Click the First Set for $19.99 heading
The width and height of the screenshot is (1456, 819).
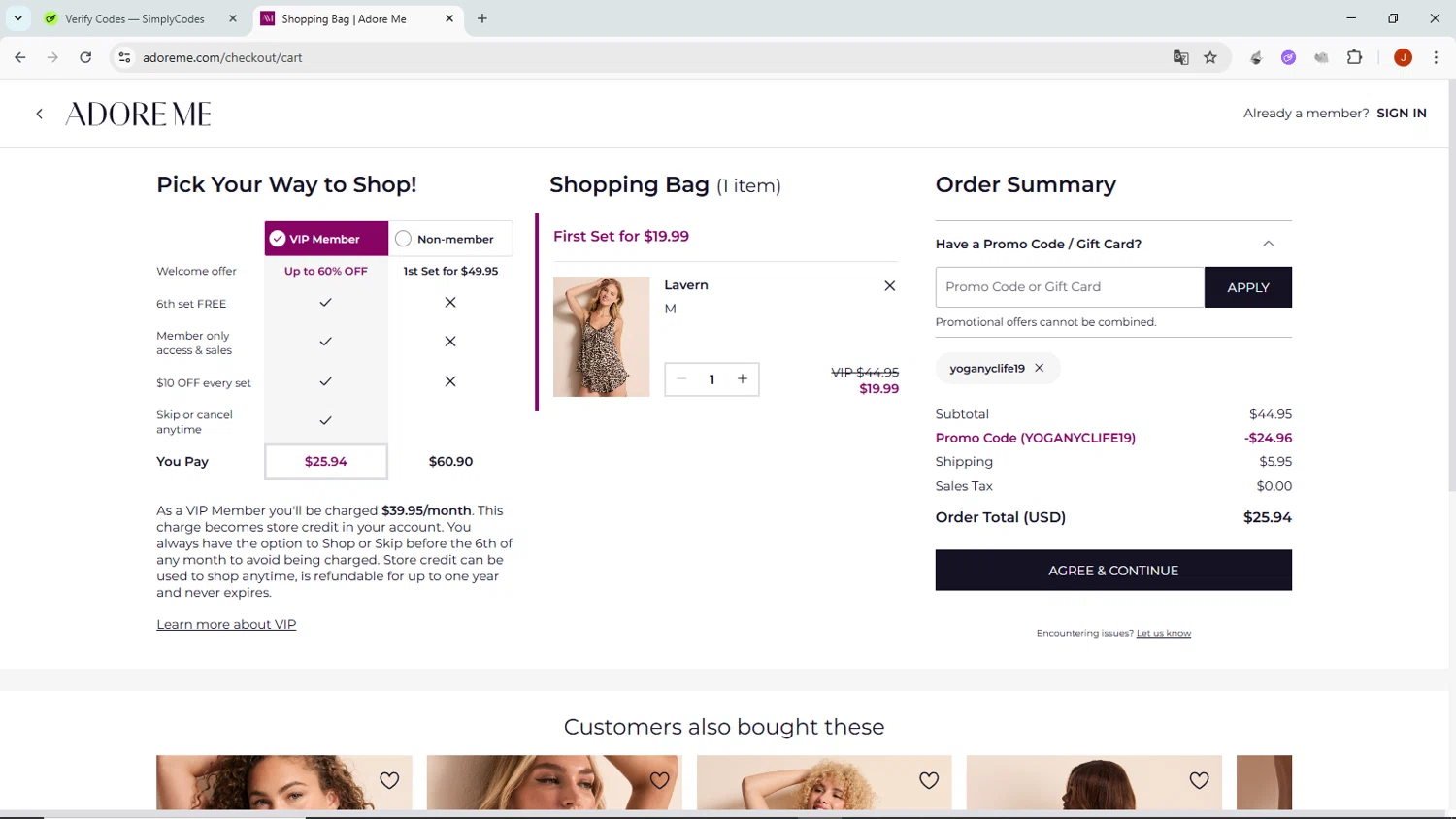(x=621, y=236)
